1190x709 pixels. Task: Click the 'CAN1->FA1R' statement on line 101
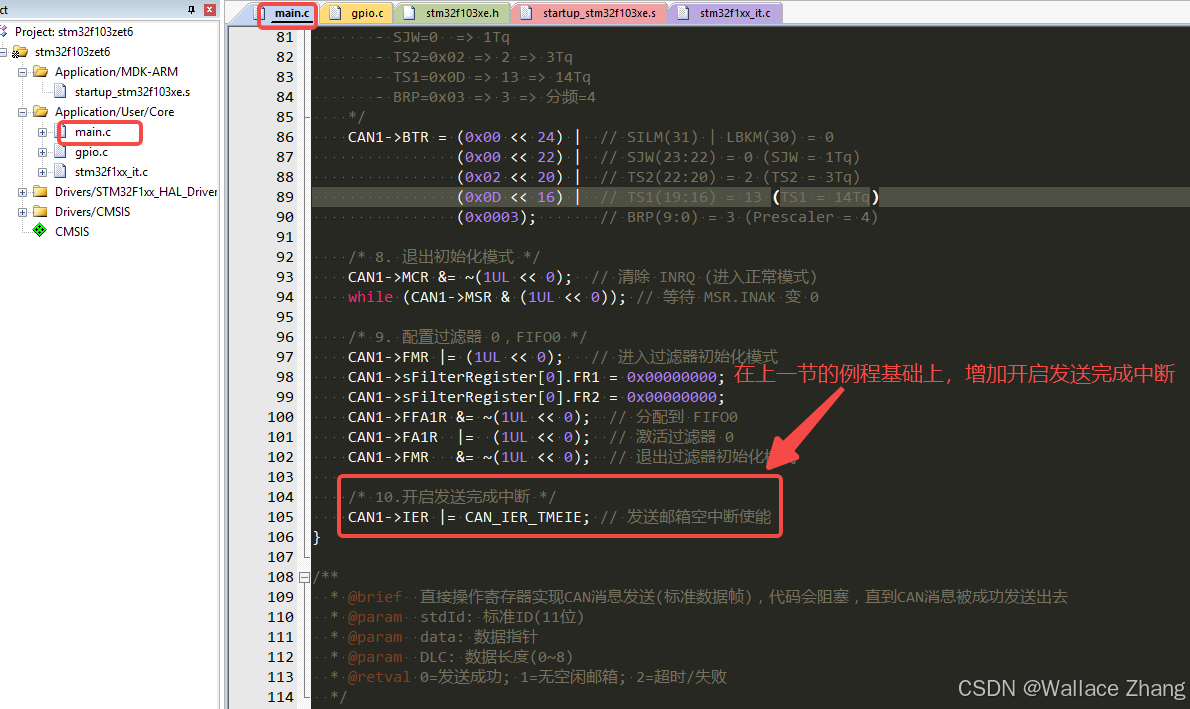392,437
